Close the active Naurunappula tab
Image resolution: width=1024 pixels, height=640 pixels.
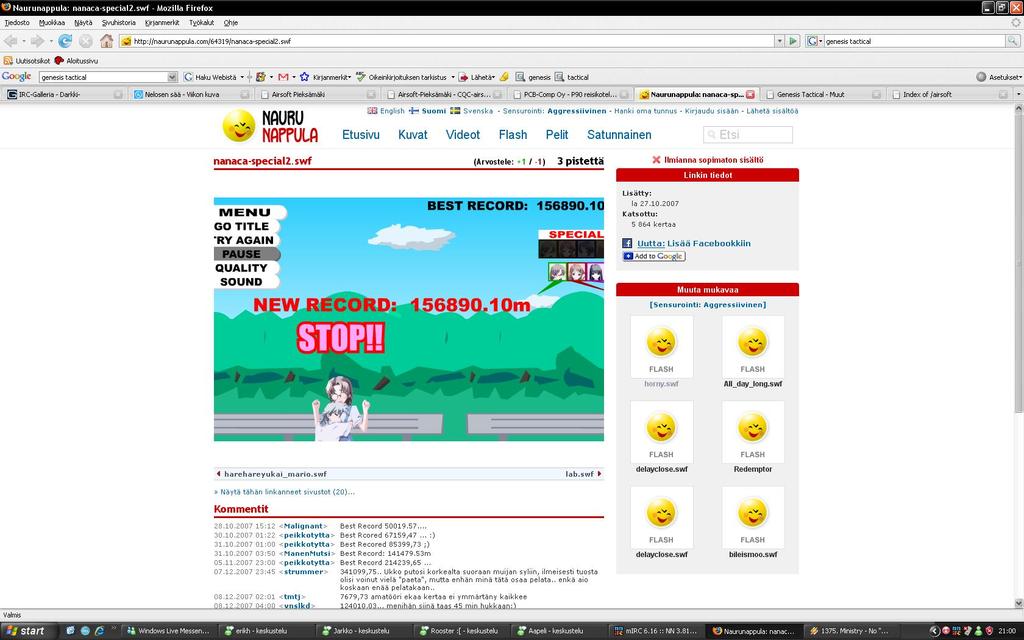click(750, 94)
